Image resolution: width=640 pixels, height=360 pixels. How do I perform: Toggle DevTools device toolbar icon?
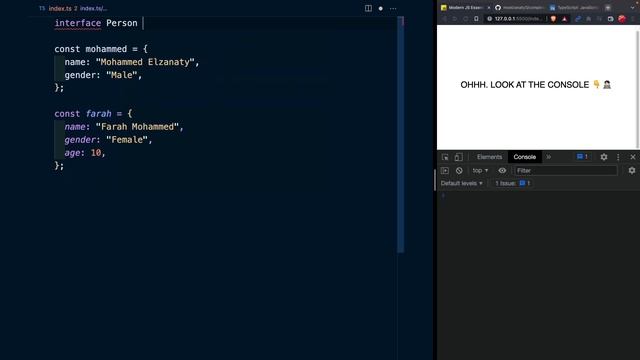458,157
